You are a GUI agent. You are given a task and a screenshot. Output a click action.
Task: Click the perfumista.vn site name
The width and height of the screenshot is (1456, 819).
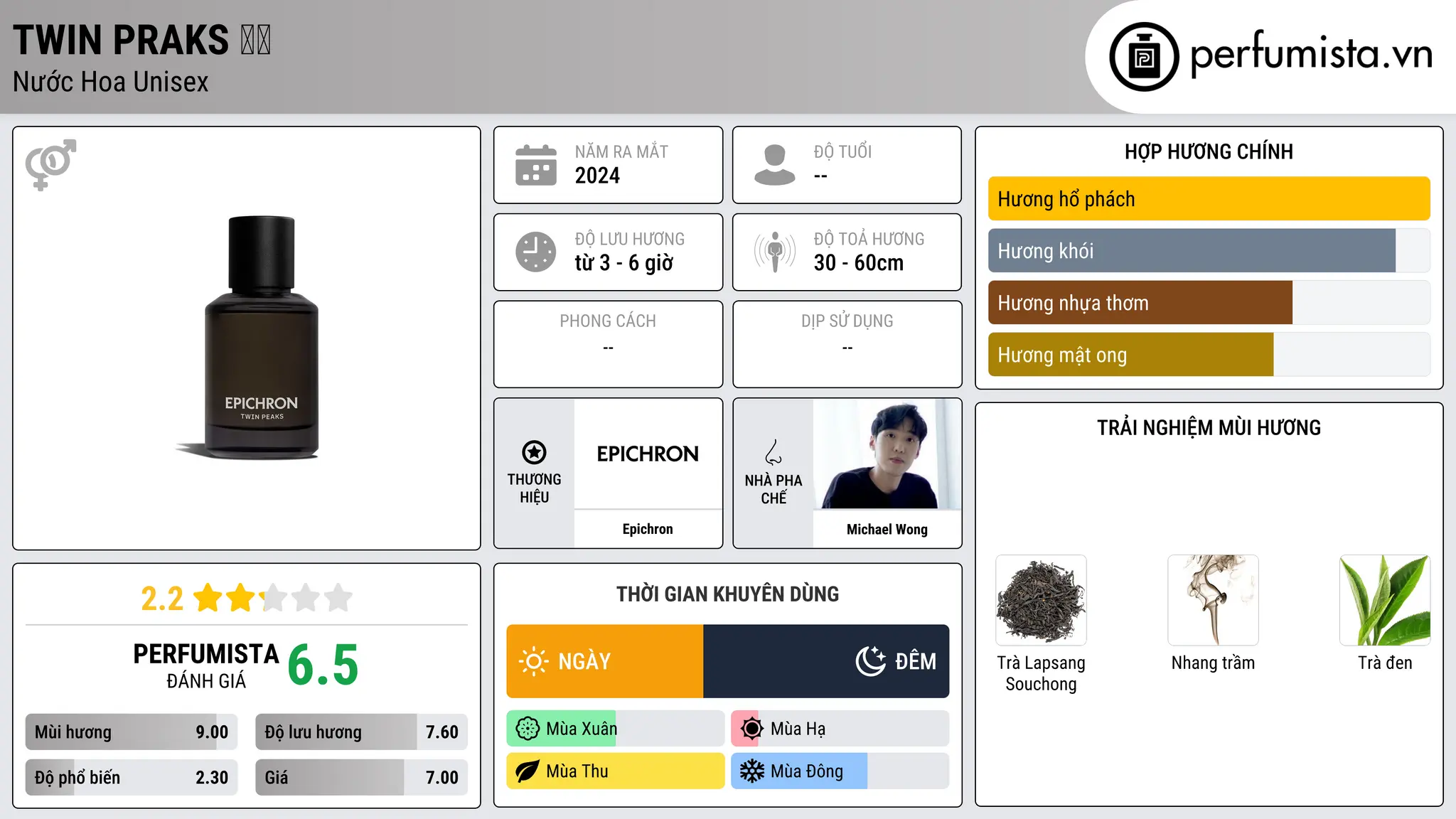1311,54
